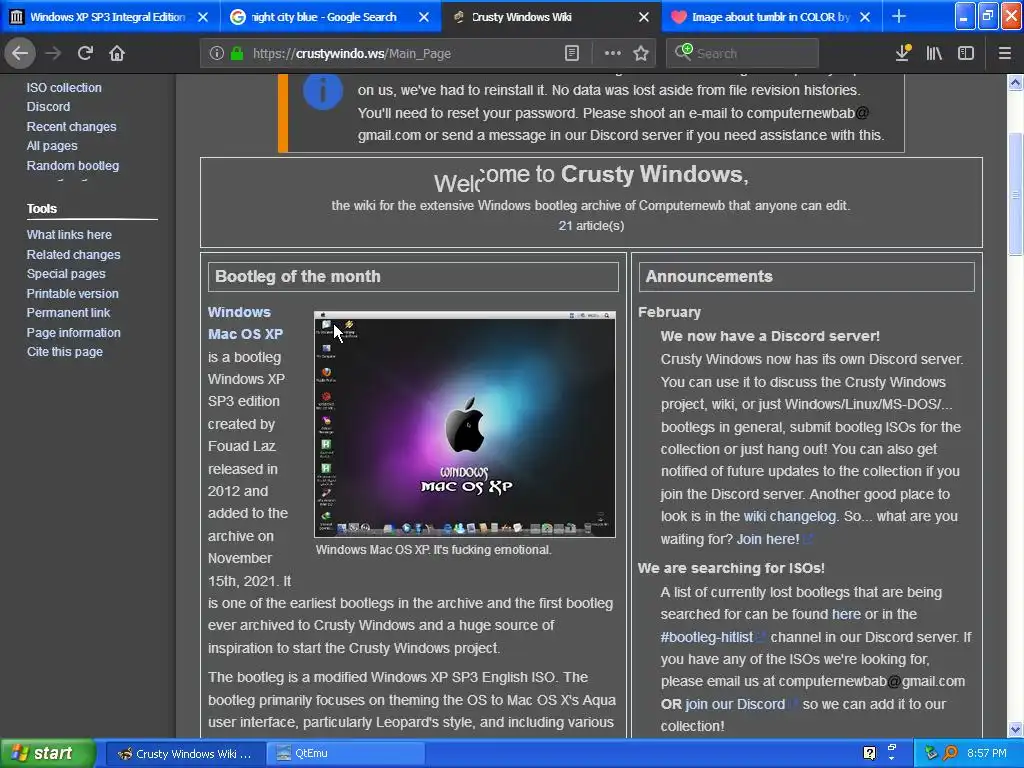The width and height of the screenshot is (1024, 768).
Task: Open the downloads panel arrow
Action: click(x=903, y=53)
